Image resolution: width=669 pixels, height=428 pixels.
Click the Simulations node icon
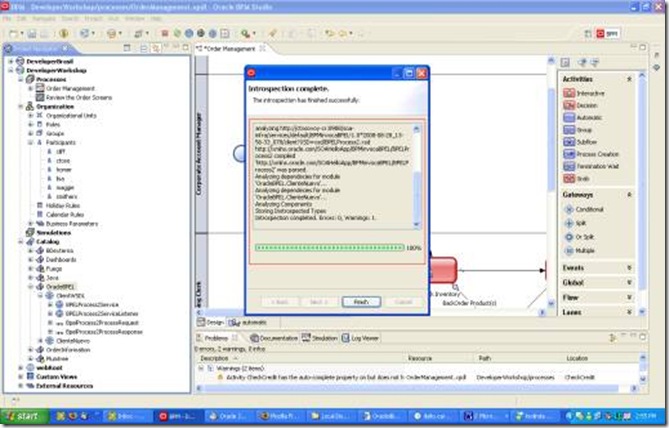(30, 233)
